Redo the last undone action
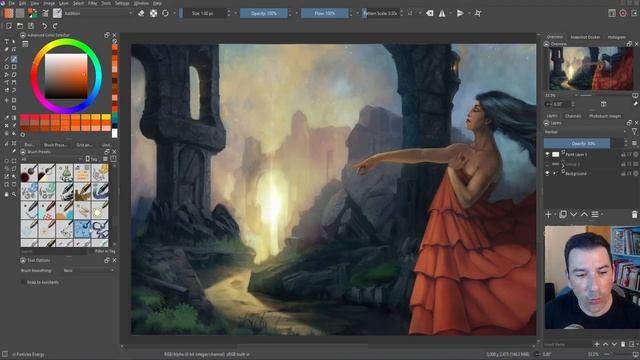 pos(55,26)
